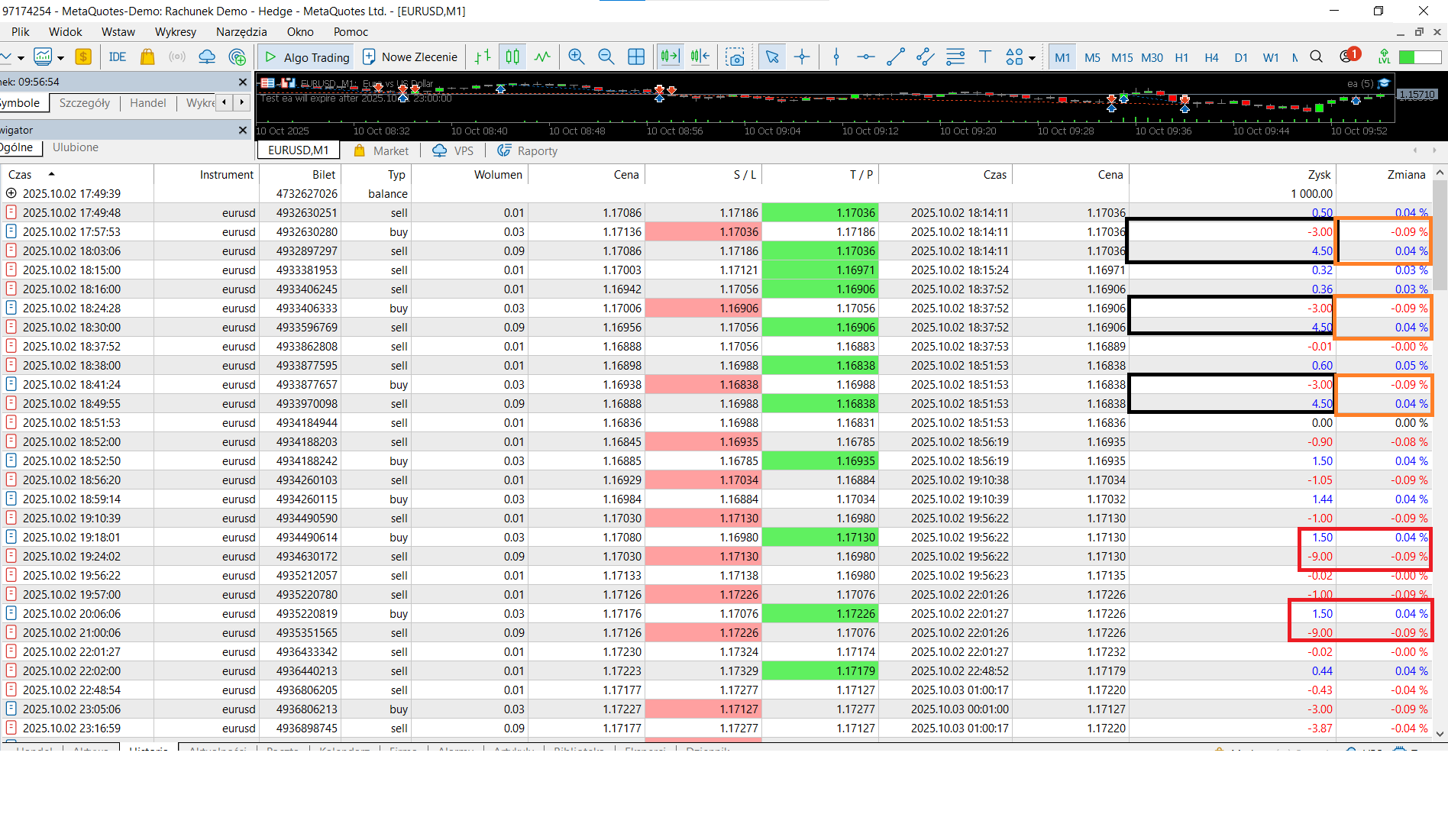Open the Wykresy menu
The height and width of the screenshot is (840, 1448).
click(x=176, y=32)
